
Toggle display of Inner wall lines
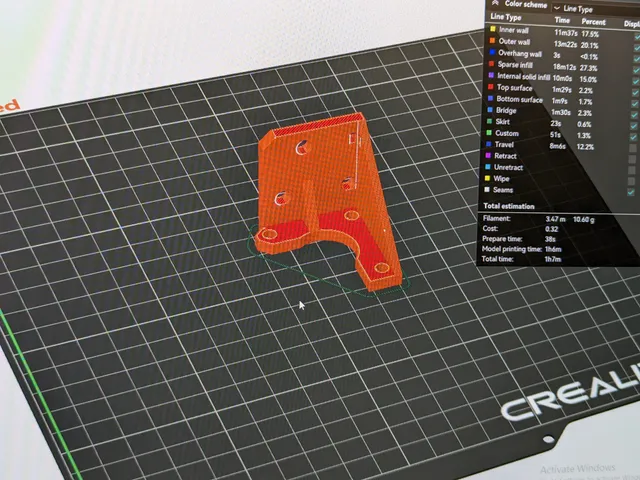coord(637,37)
